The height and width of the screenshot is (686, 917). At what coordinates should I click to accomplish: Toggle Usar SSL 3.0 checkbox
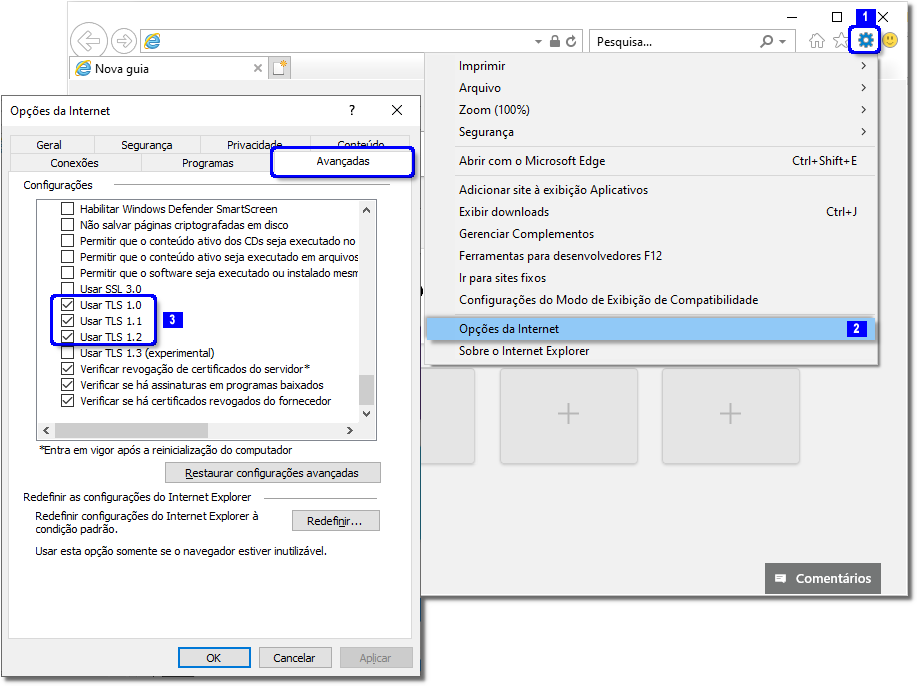point(68,289)
